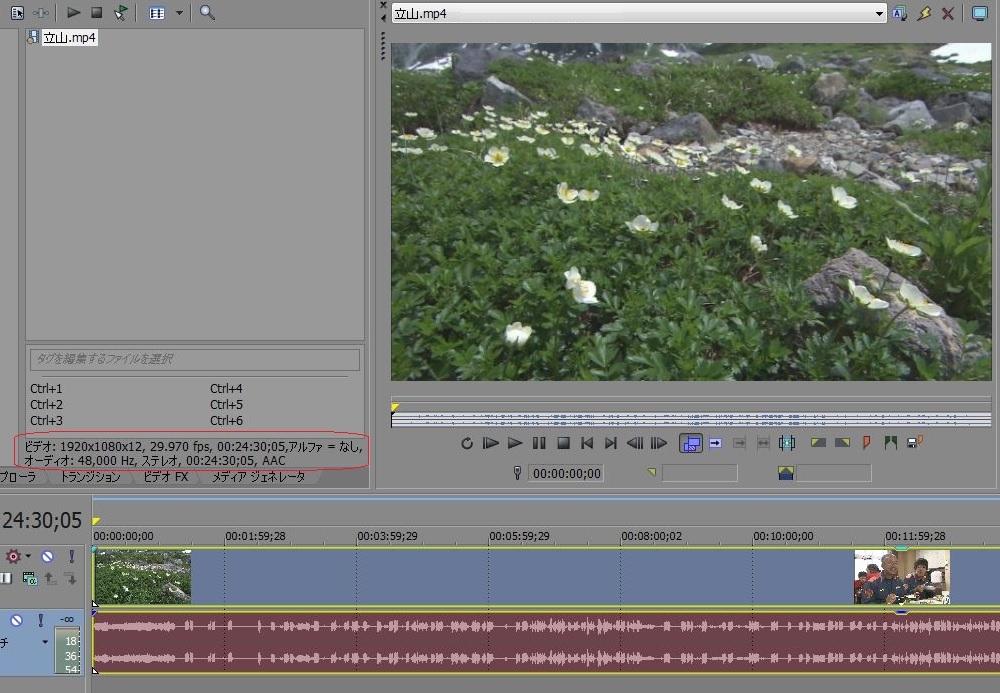Screen dimensions: 1000x693
Task: Select the 立山.mp4 file in media list
Action: (69, 38)
